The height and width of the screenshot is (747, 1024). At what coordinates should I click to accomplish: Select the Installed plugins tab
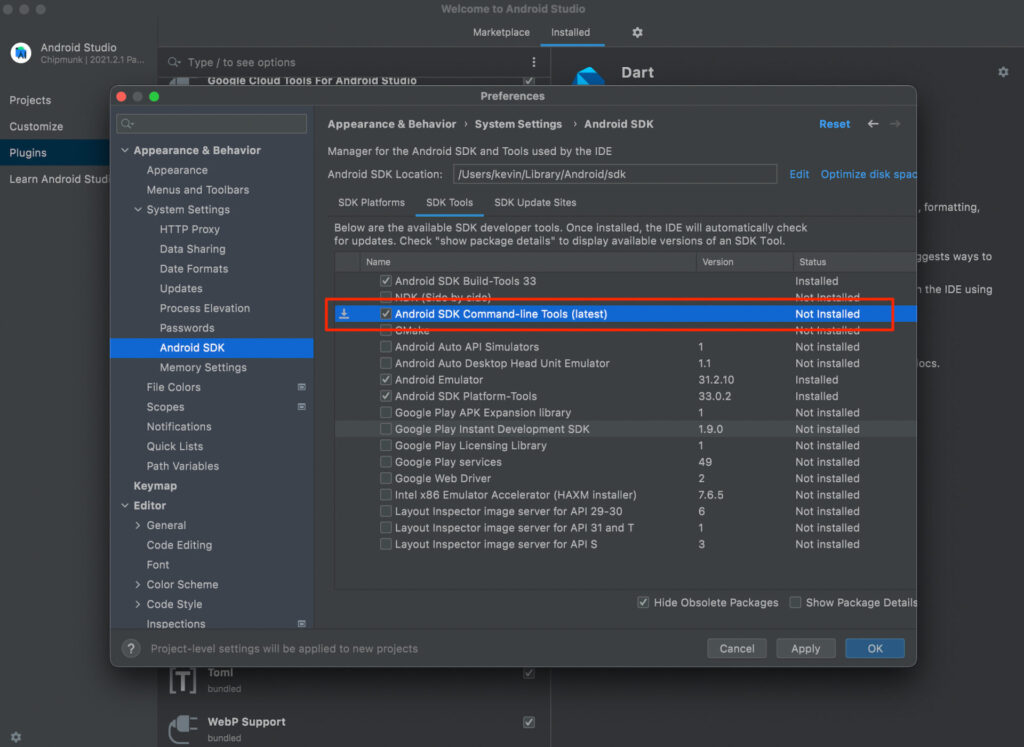[x=570, y=33]
